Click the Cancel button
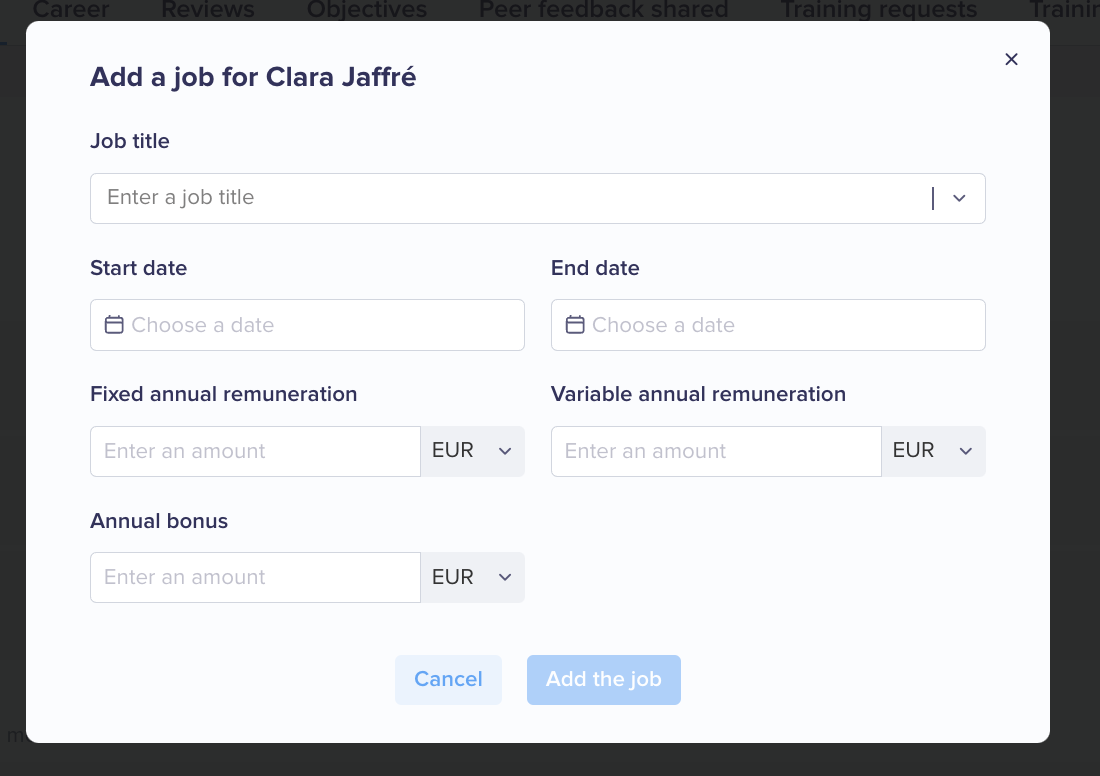The image size is (1100, 776). (x=448, y=679)
